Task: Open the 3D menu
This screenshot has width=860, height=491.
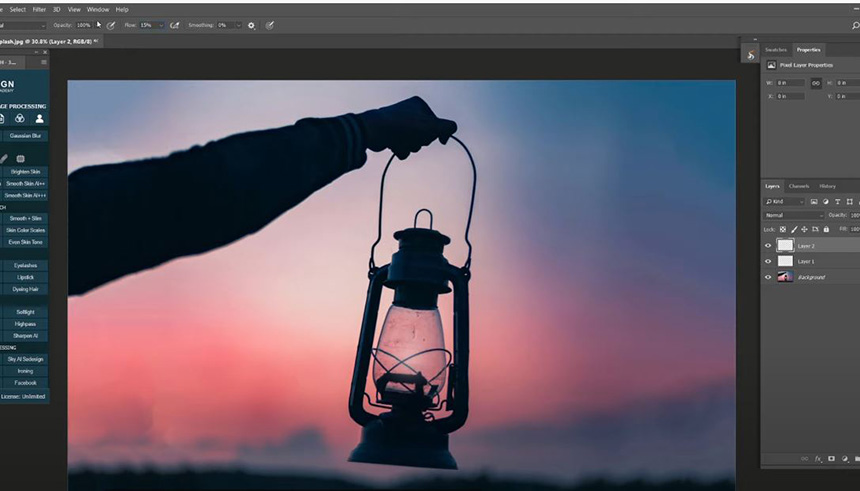Action: tap(56, 9)
